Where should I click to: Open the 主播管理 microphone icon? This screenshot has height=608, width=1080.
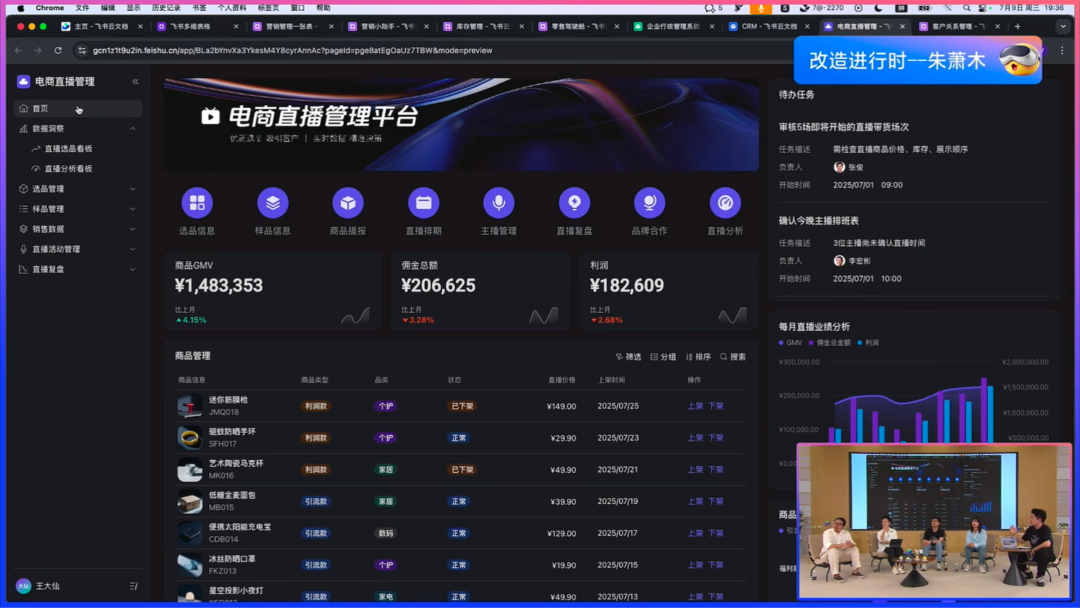point(499,202)
